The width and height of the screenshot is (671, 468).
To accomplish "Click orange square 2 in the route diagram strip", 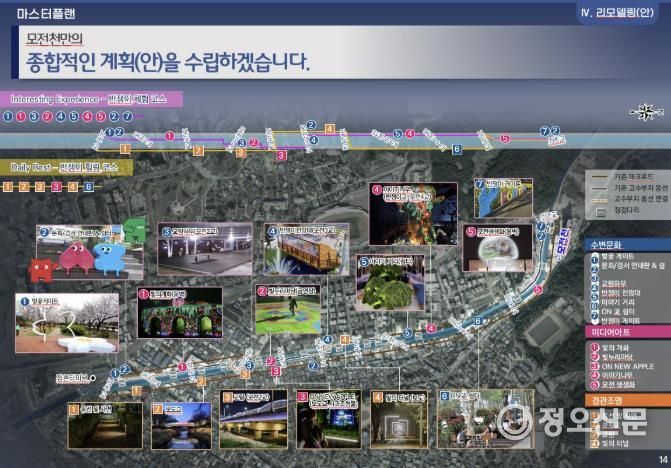I will (x=198, y=151).
